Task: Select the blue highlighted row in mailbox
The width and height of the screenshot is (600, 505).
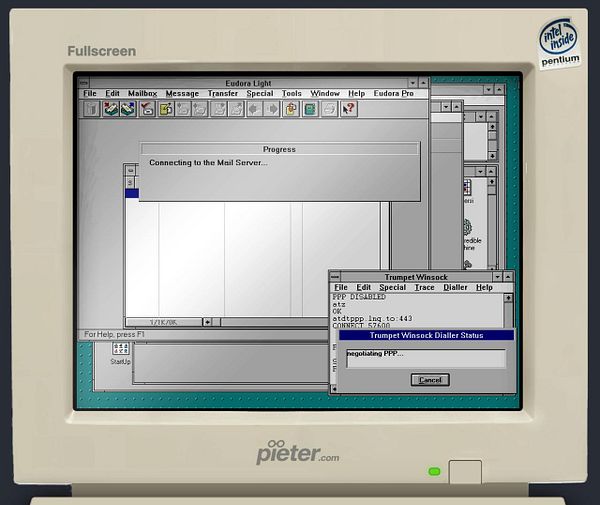Action: click(132, 193)
